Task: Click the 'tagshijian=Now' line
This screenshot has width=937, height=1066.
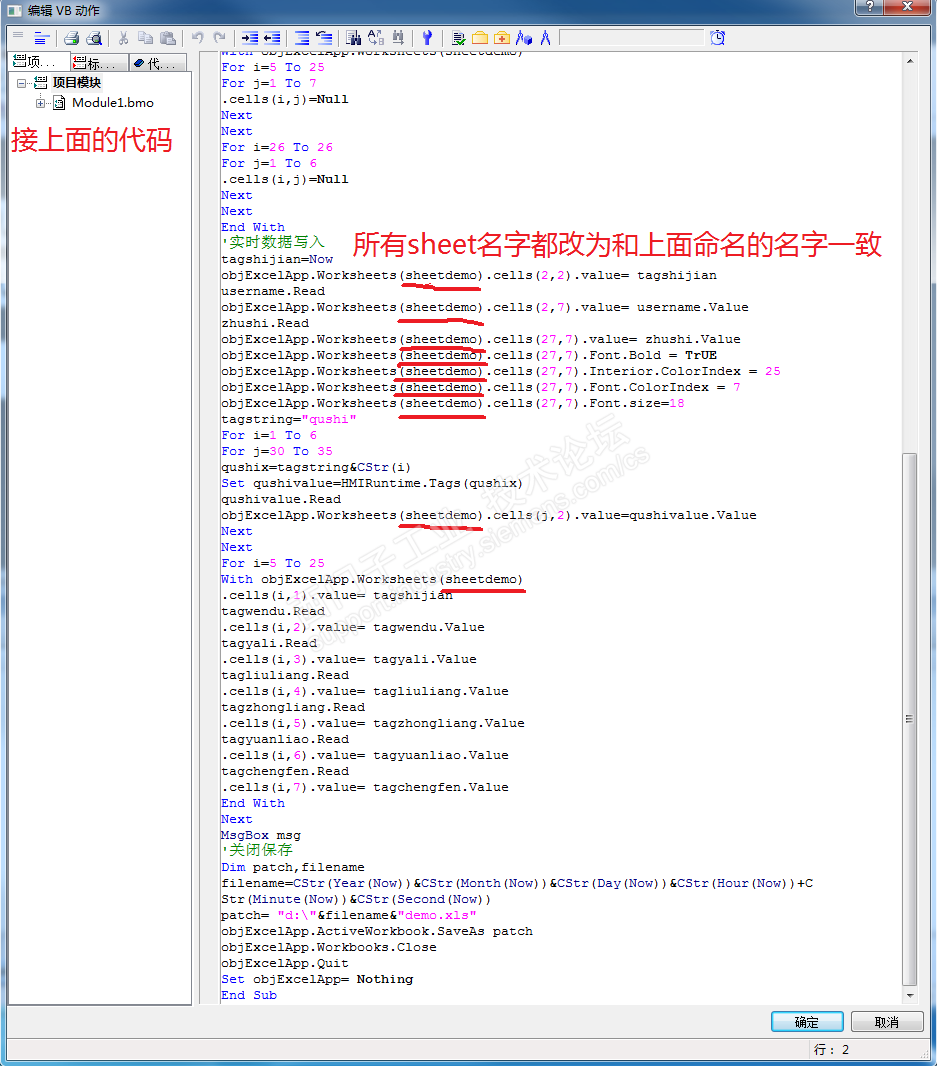Action: tap(277, 259)
